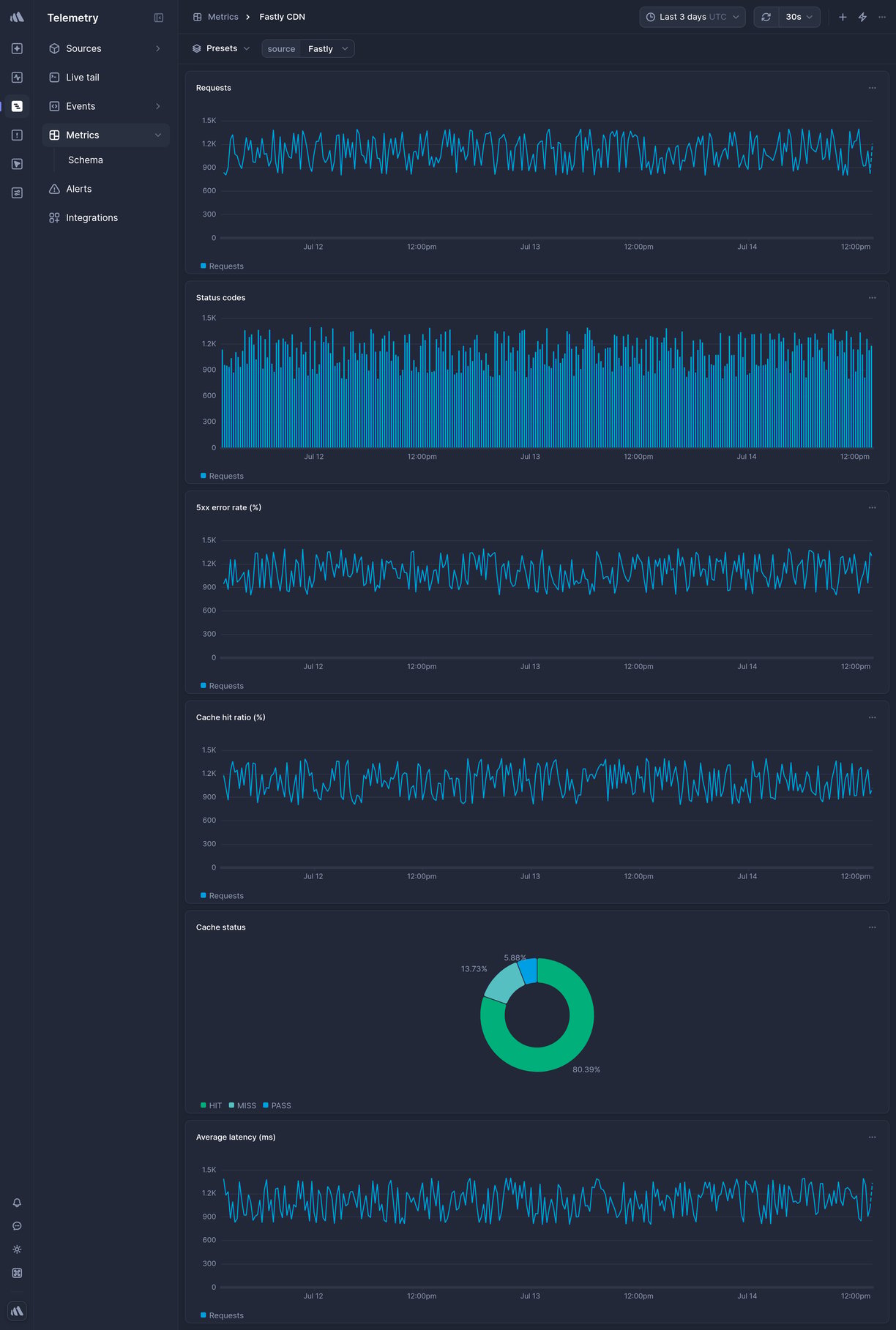Open the uptime pulse icon in left rail
The image size is (896, 1330).
(x=17, y=77)
